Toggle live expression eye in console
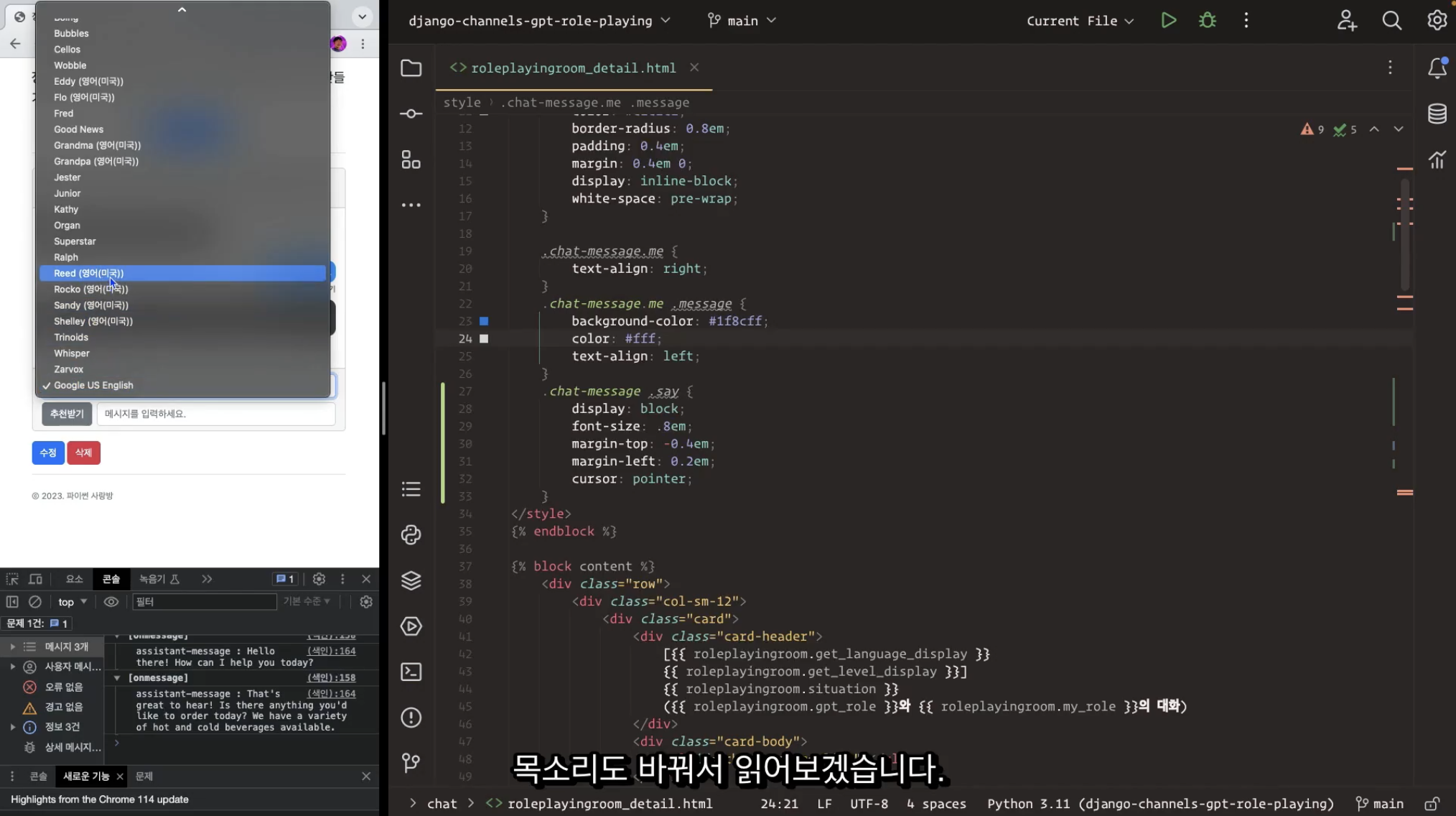Screen dimensions: 1456x816 [x=111, y=602]
